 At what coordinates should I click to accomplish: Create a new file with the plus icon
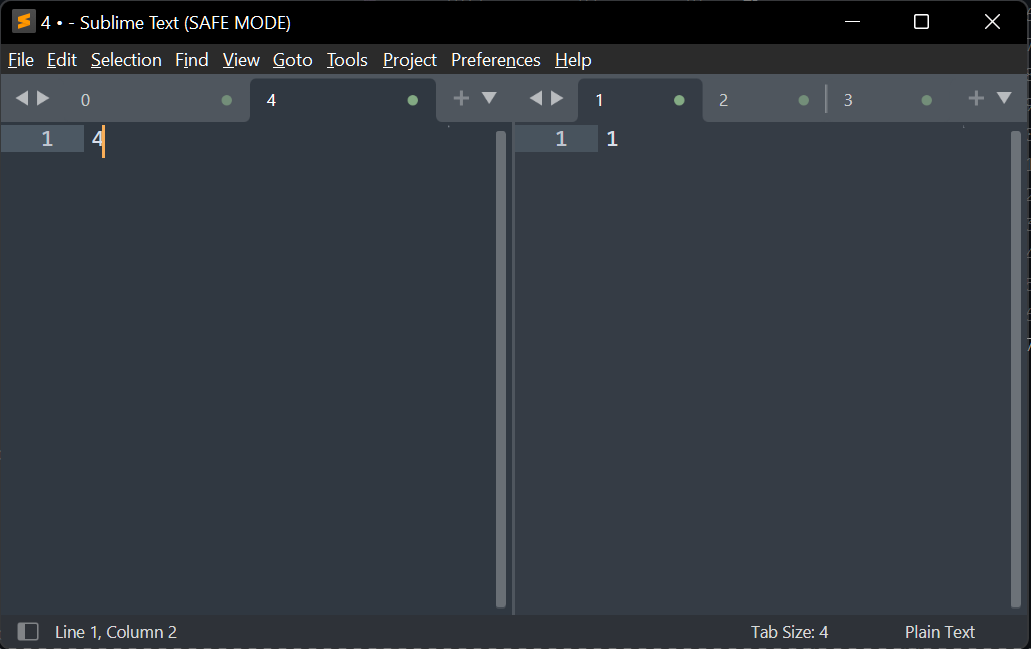click(x=461, y=98)
